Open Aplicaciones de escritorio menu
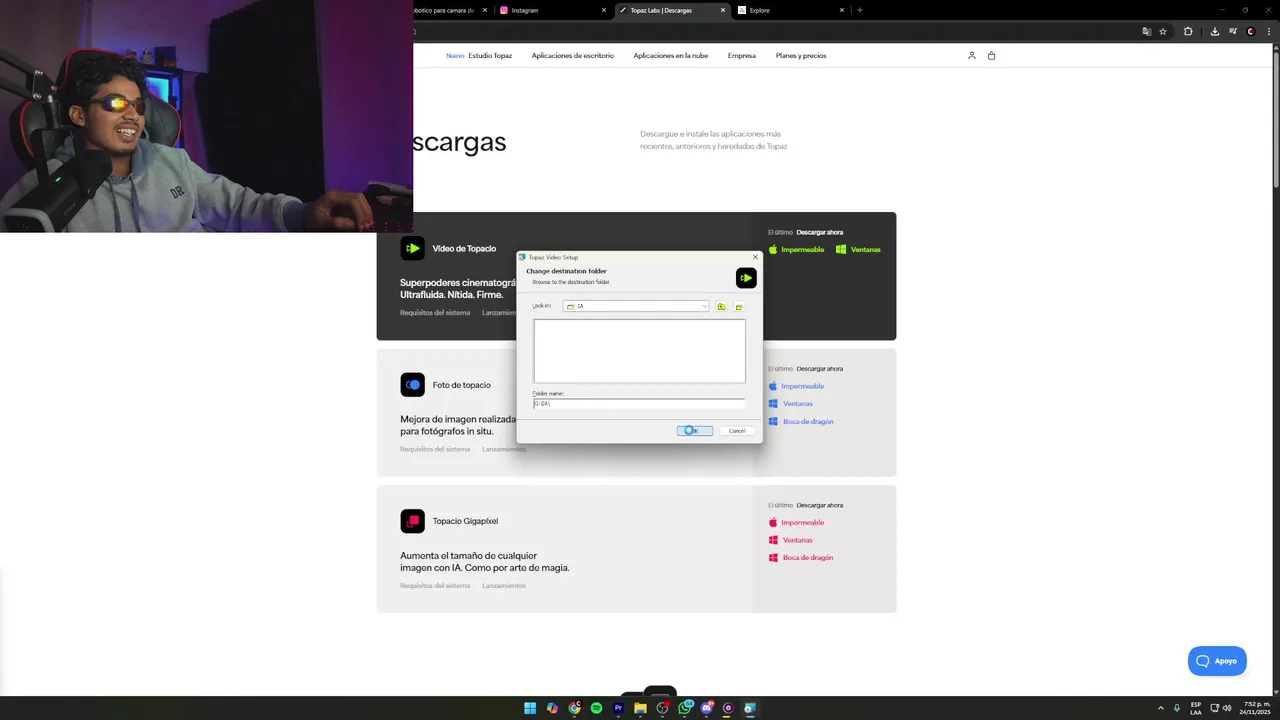This screenshot has width=1280, height=720. point(573,55)
